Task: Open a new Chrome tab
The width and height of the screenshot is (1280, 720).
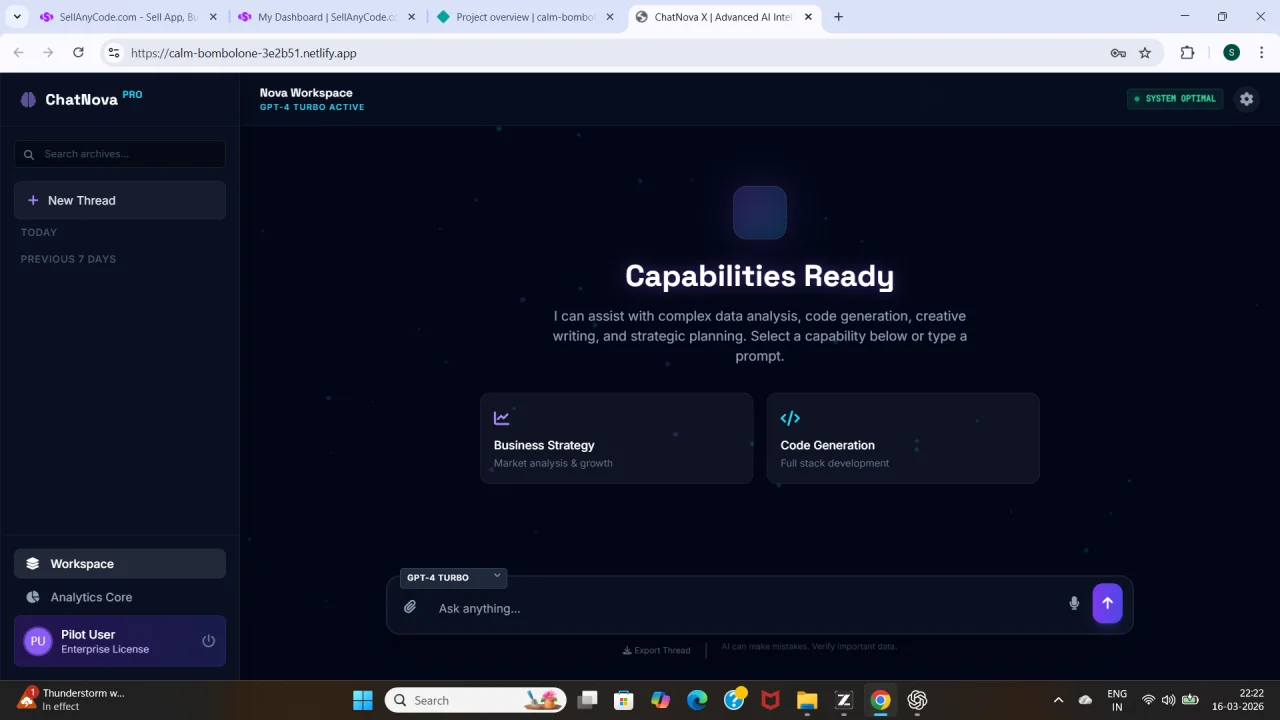Action: point(838,17)
